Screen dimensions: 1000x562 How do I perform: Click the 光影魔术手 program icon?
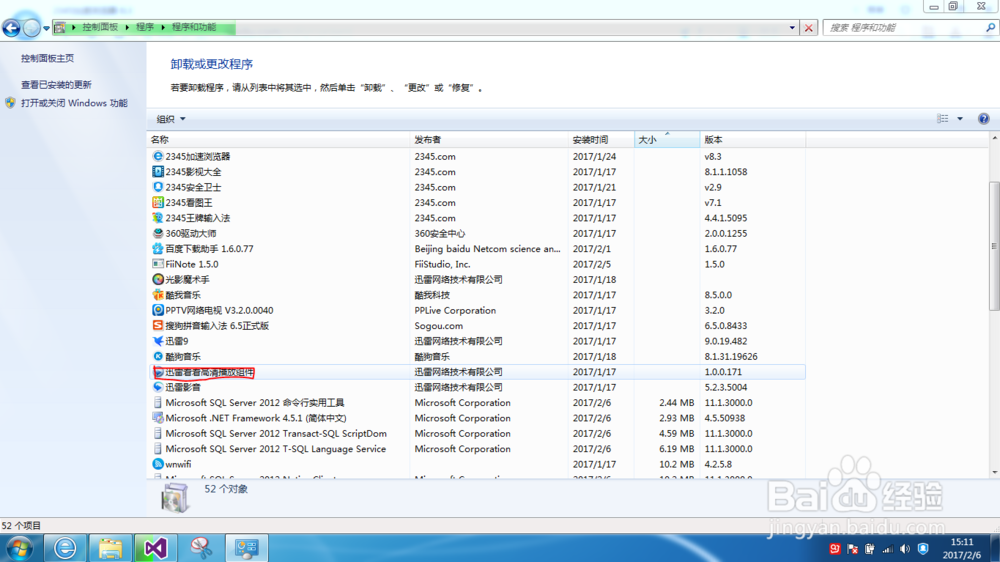point(158,279)
